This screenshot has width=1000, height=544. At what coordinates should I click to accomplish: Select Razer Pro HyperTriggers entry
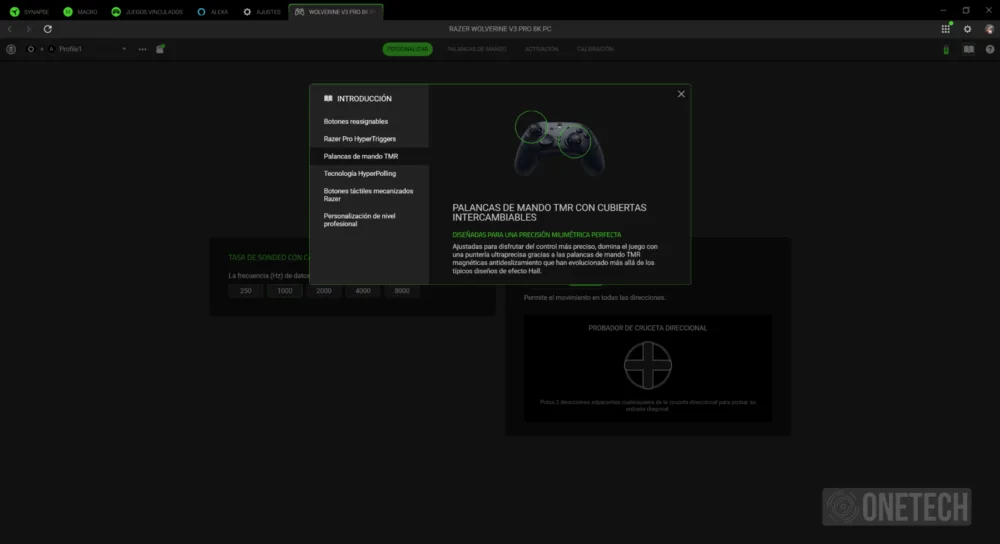click(x=369, y=138)
